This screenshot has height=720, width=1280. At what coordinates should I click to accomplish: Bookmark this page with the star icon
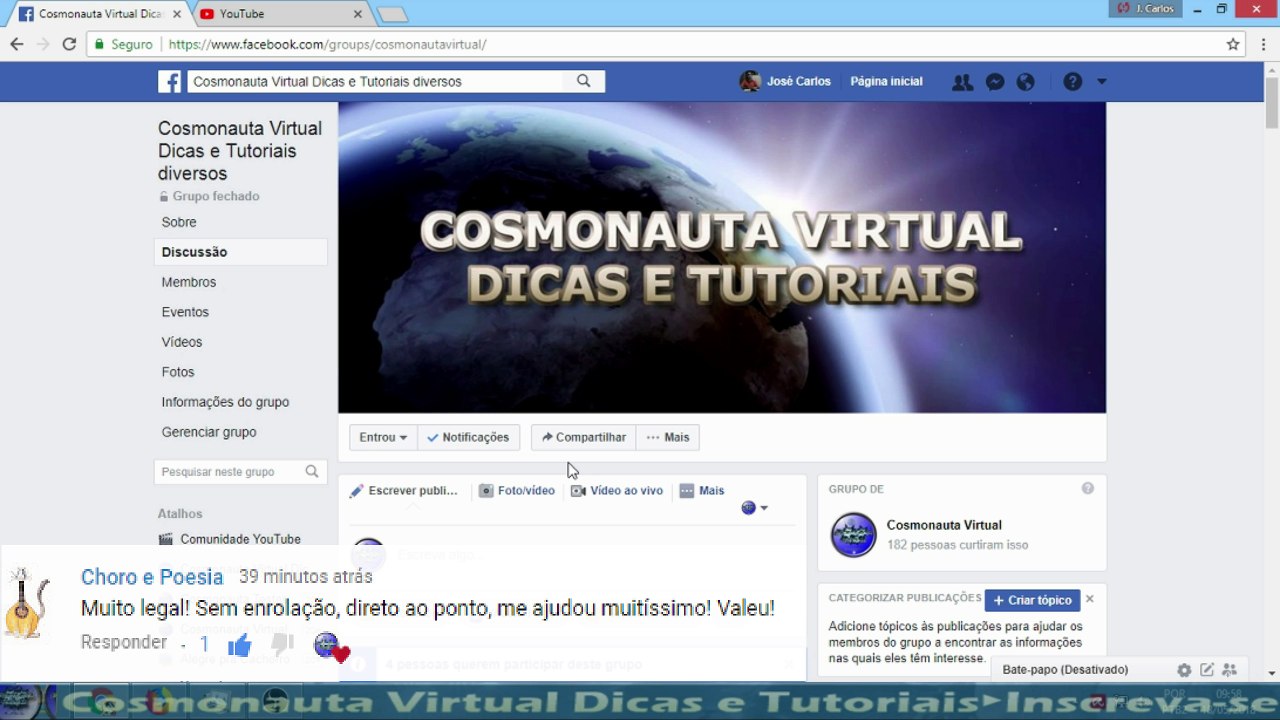tap(1233, 44)
